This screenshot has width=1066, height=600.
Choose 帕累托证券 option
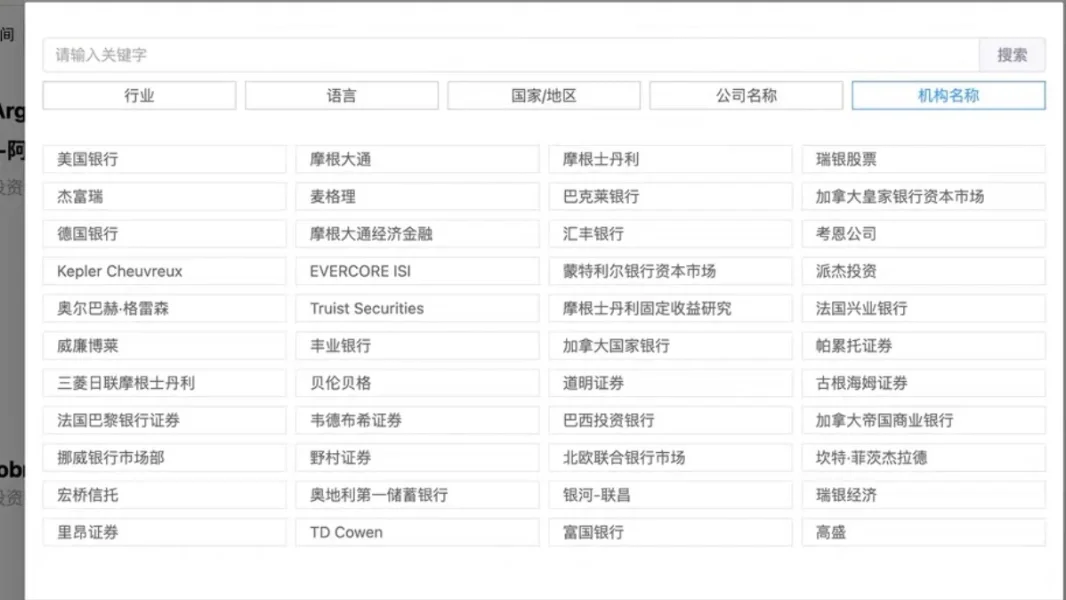pos(923,346)
